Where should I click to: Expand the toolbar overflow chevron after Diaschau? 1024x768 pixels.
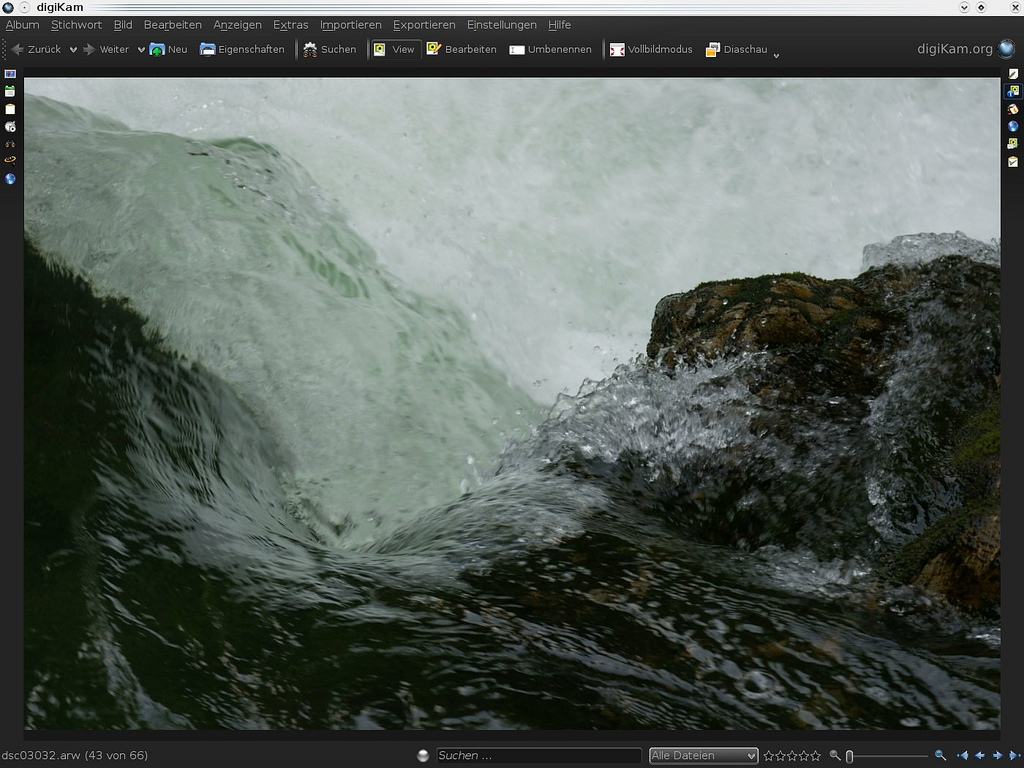tap(777, 54)
